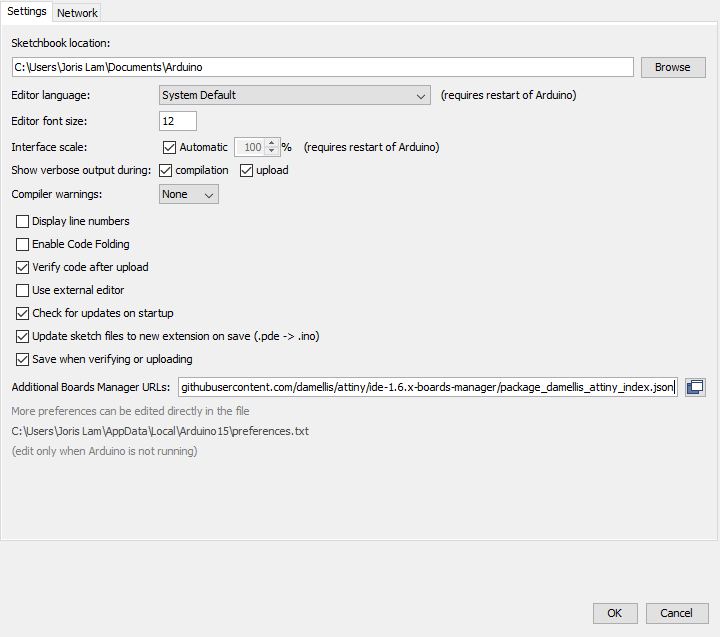Confirm preferences with the OK button
720x637 pixels.
[x=615, y=613]
